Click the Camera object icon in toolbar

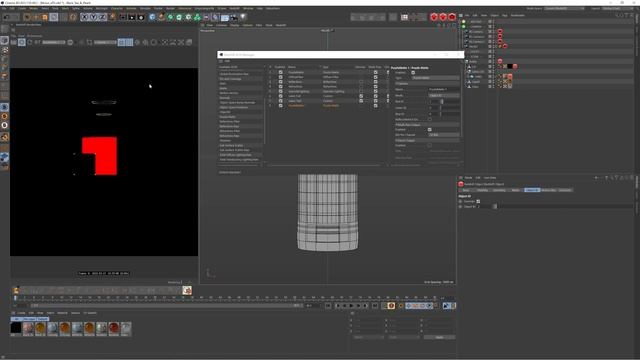pyautogui.click(x=234, y=17)
